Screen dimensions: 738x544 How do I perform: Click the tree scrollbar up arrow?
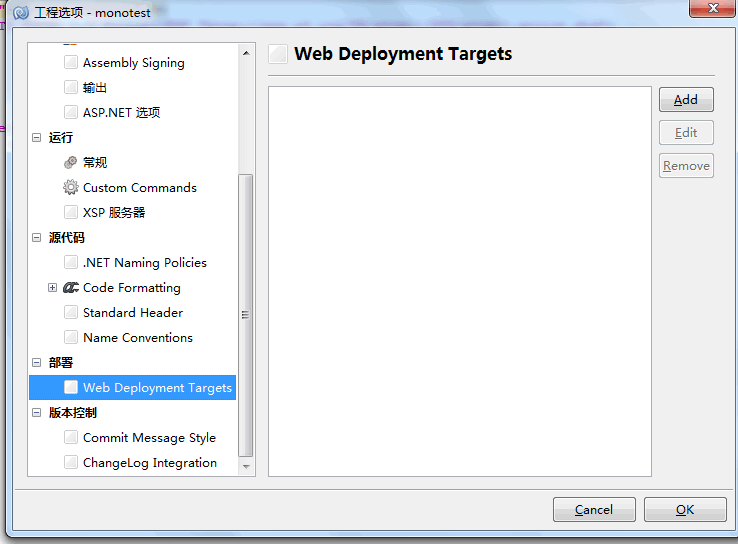point(246,53)
